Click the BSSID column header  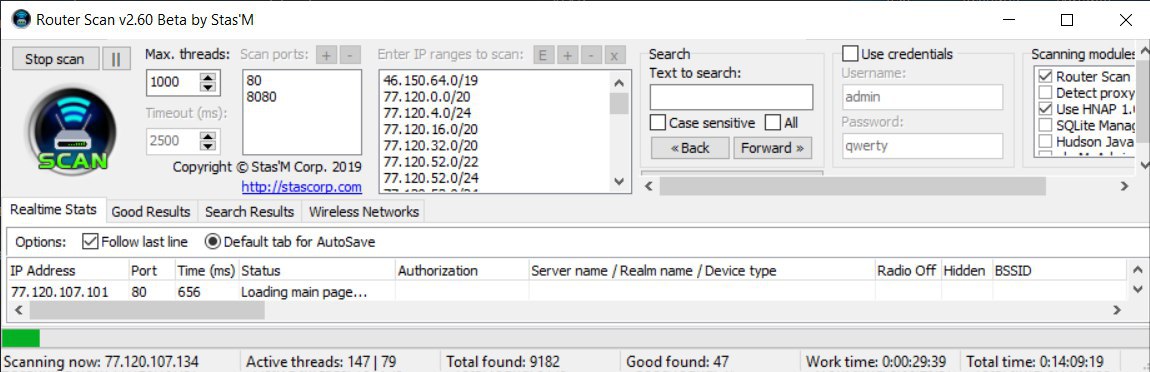pos(1058,271)
